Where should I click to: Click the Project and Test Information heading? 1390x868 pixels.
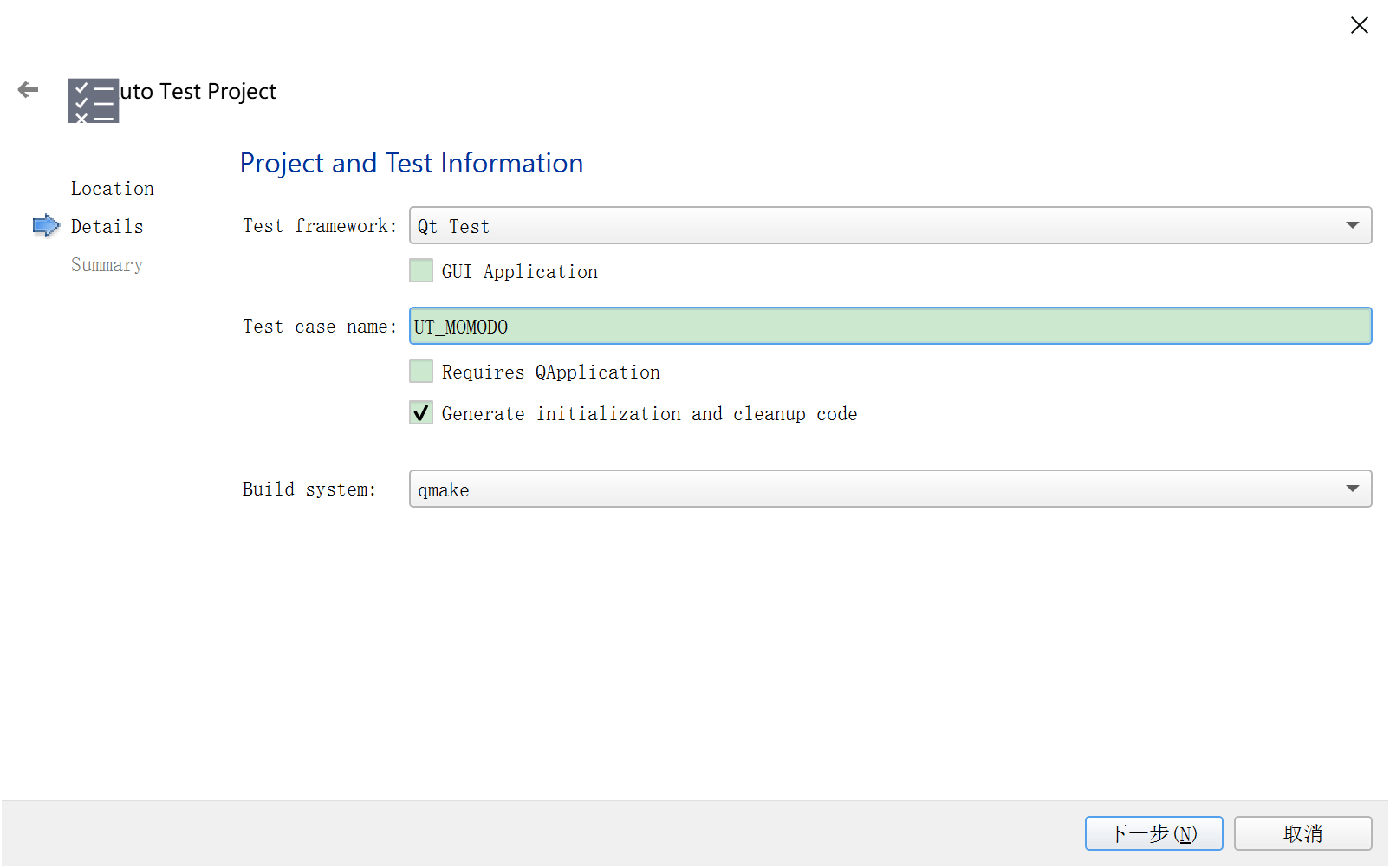point(412,163)
